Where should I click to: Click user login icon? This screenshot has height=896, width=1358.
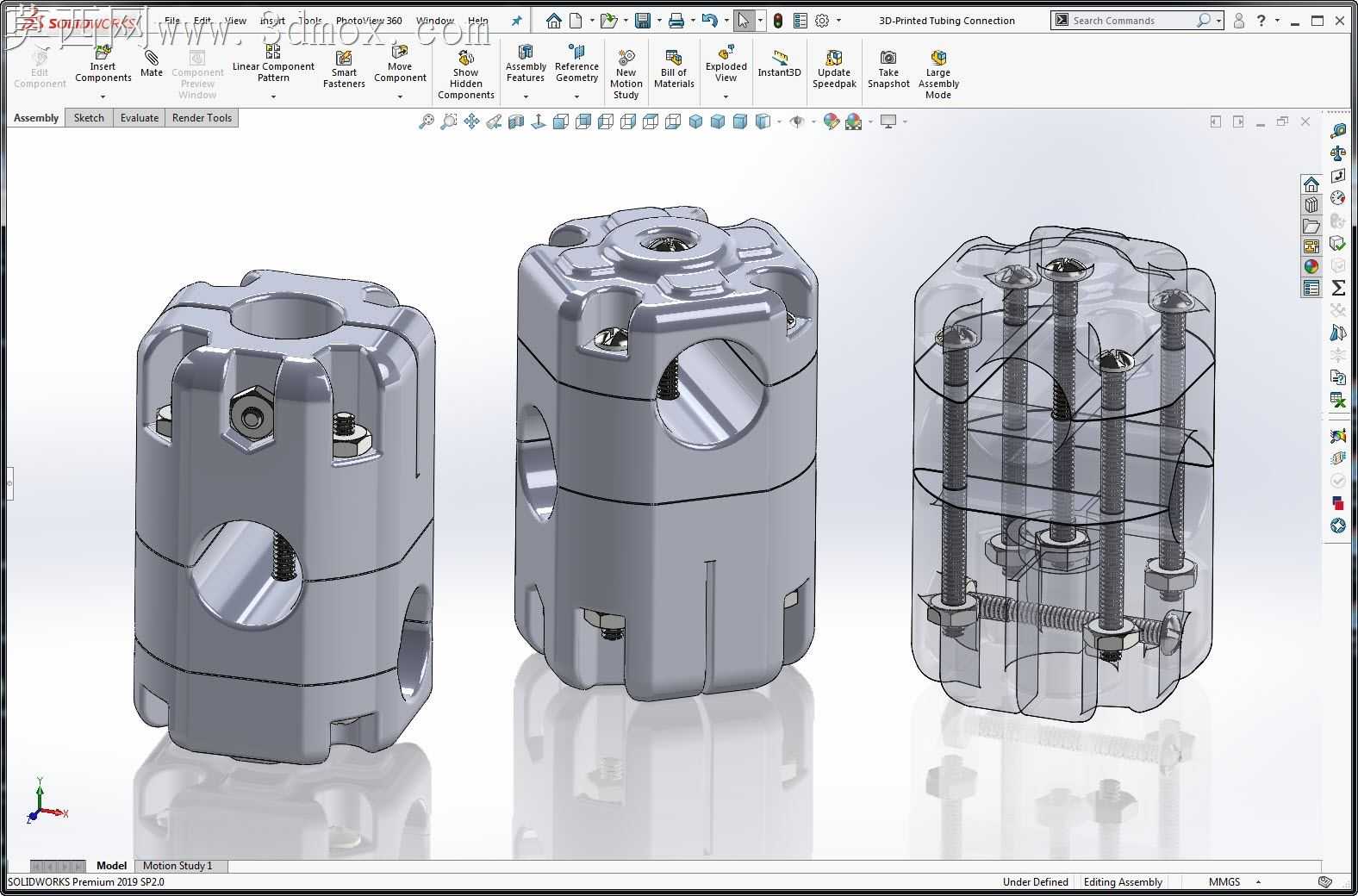click(x=1239, y=21)
